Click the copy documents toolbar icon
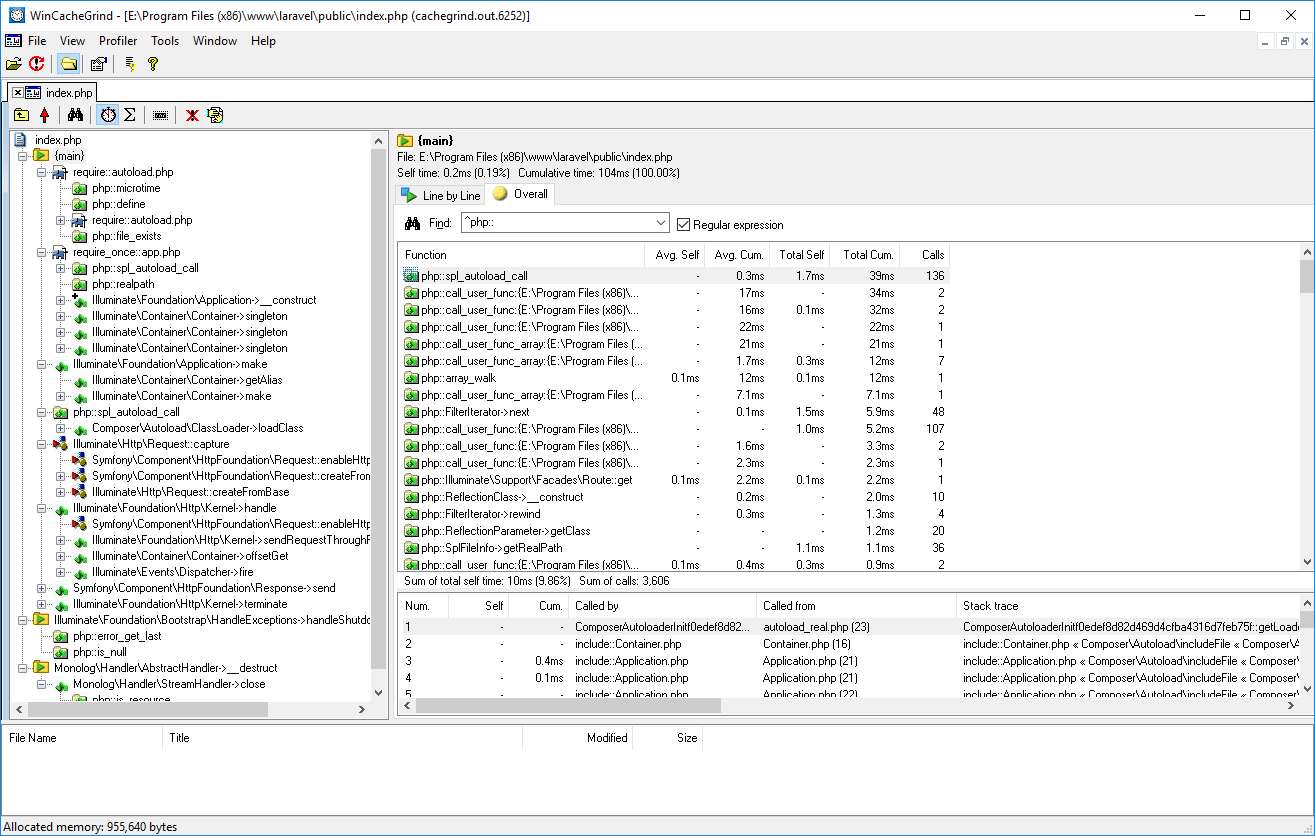Viewport: 1315px width, 836px height. point(215,115)
